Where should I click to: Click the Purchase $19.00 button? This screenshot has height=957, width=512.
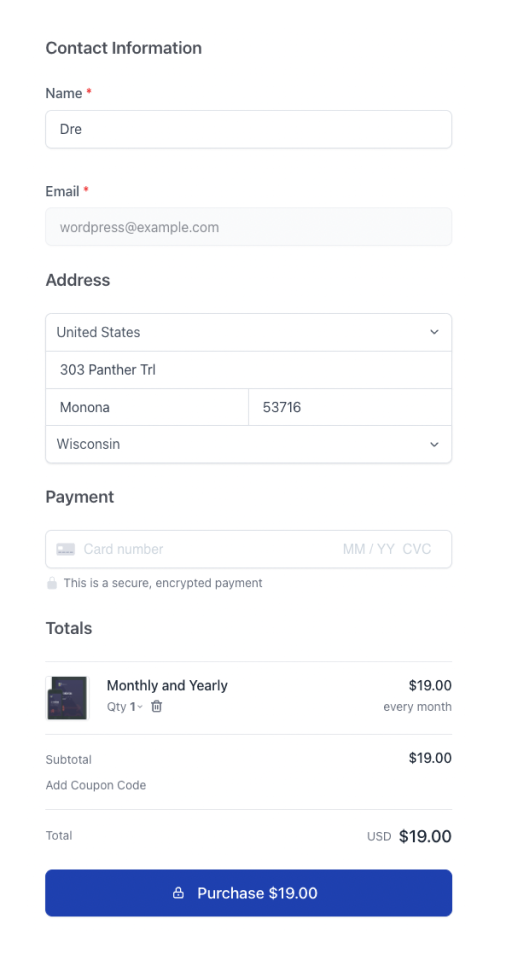click(248, 893)
